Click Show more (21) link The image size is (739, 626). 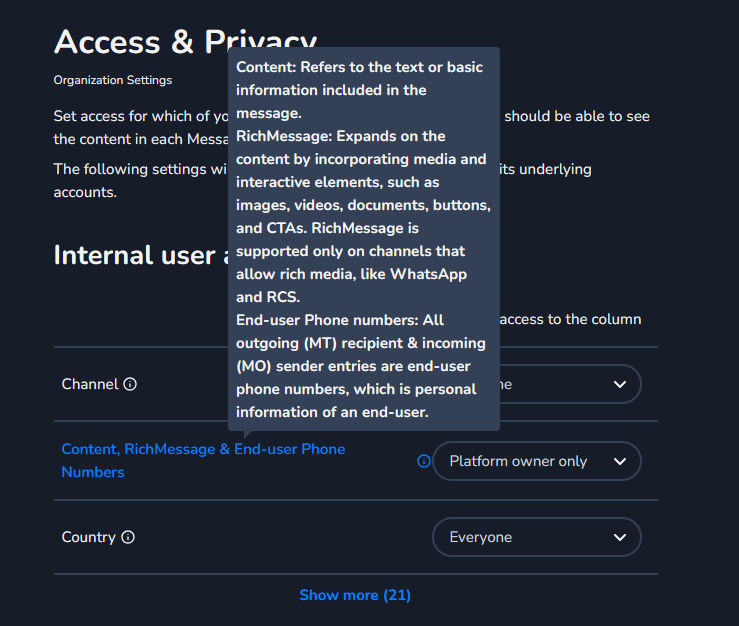coord(355,595)
